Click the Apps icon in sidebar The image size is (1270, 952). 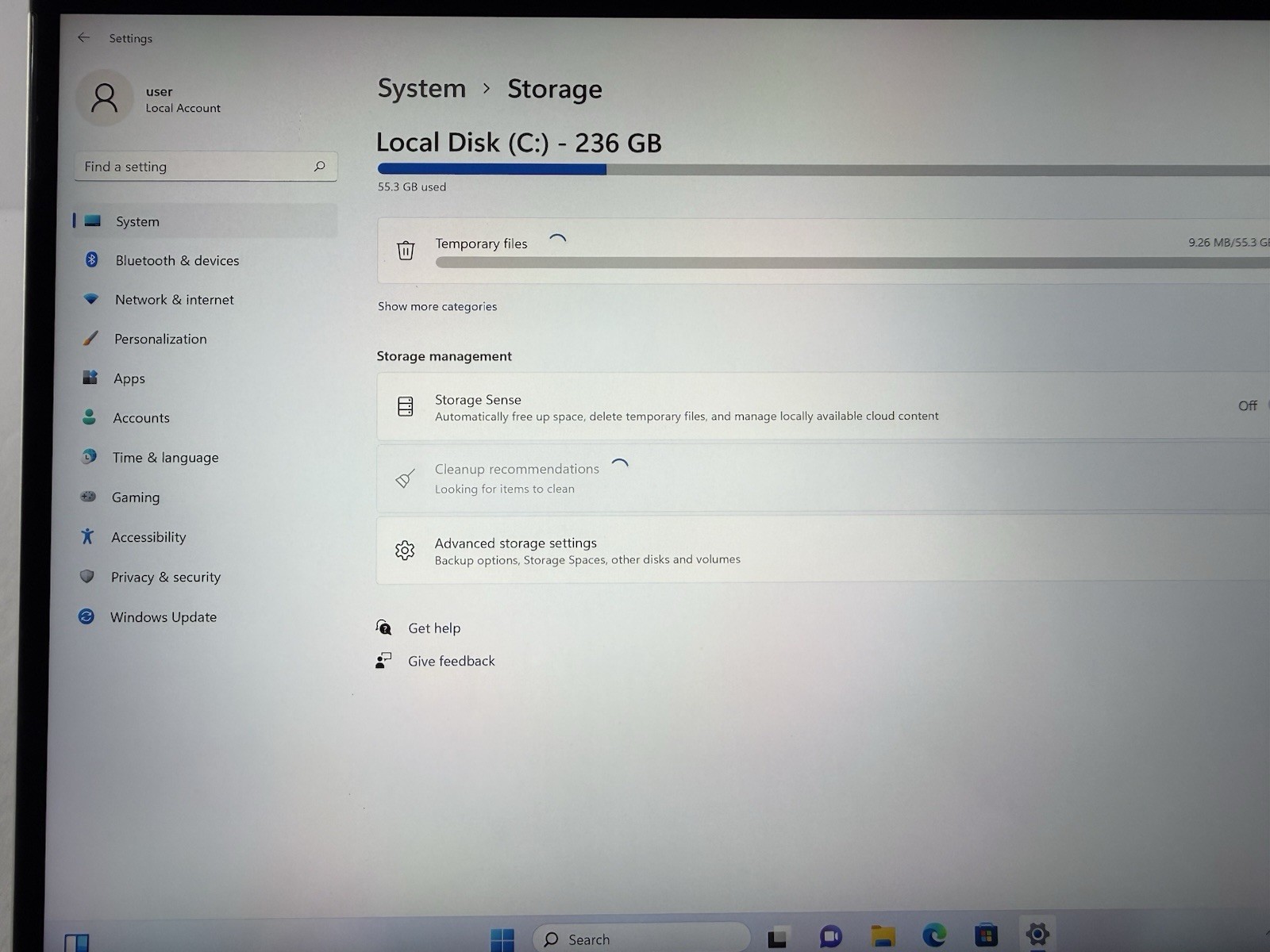(90, 378)
